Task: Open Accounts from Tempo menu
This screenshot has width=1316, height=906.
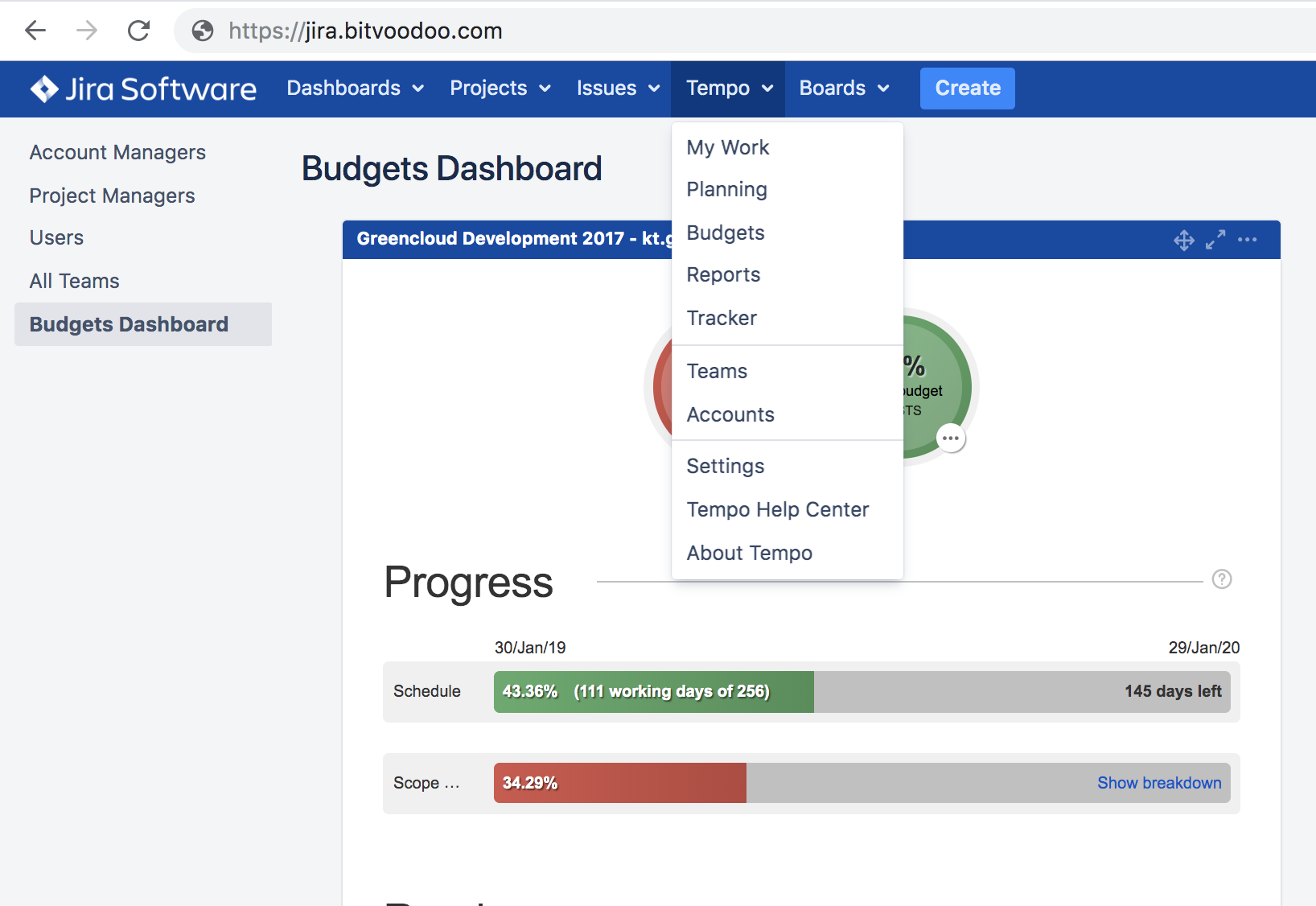Action: 788,414
